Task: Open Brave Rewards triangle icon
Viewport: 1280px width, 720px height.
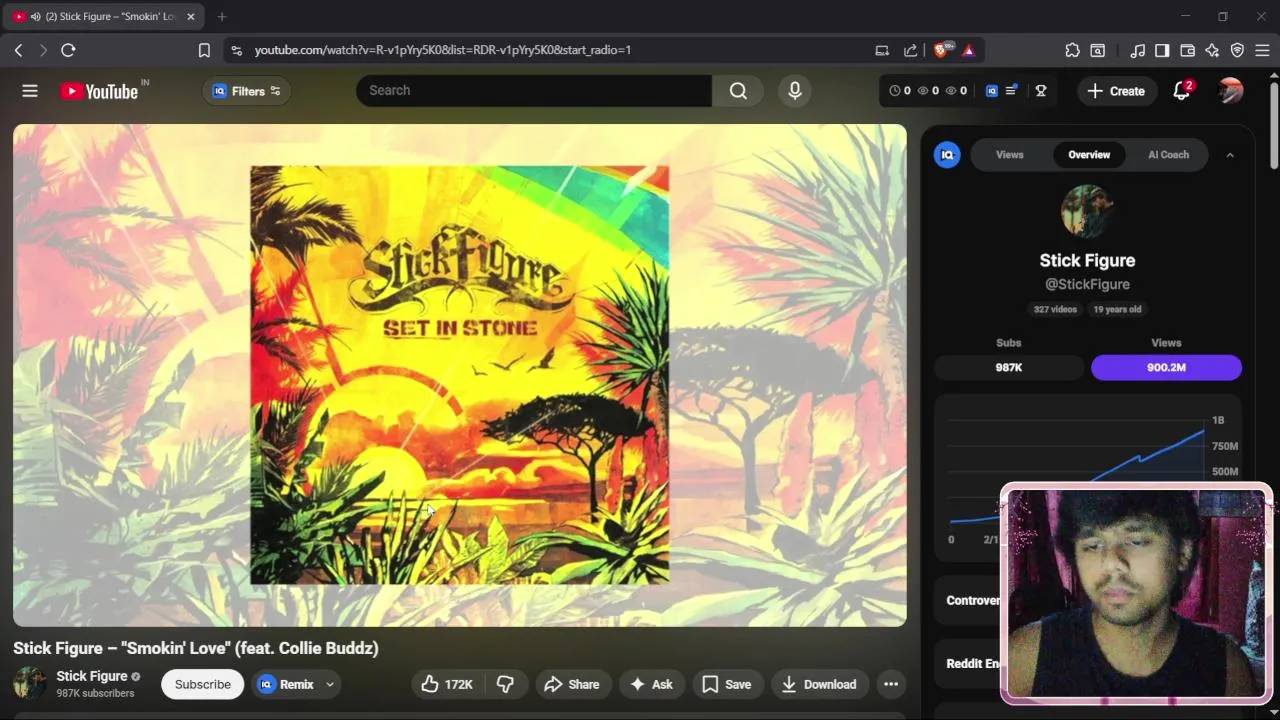Action: tap(968, 50)
